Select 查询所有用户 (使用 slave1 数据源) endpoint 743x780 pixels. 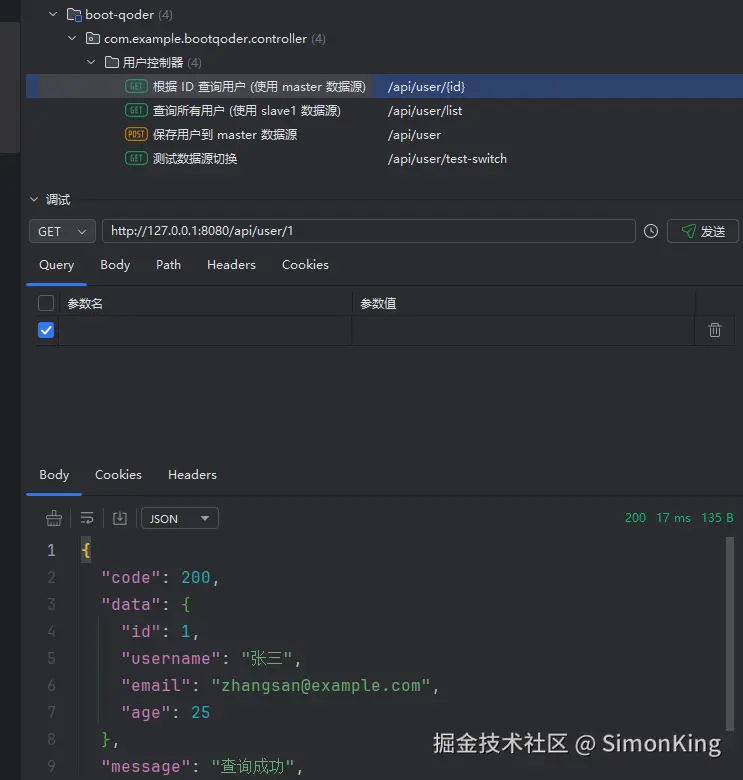246,111
